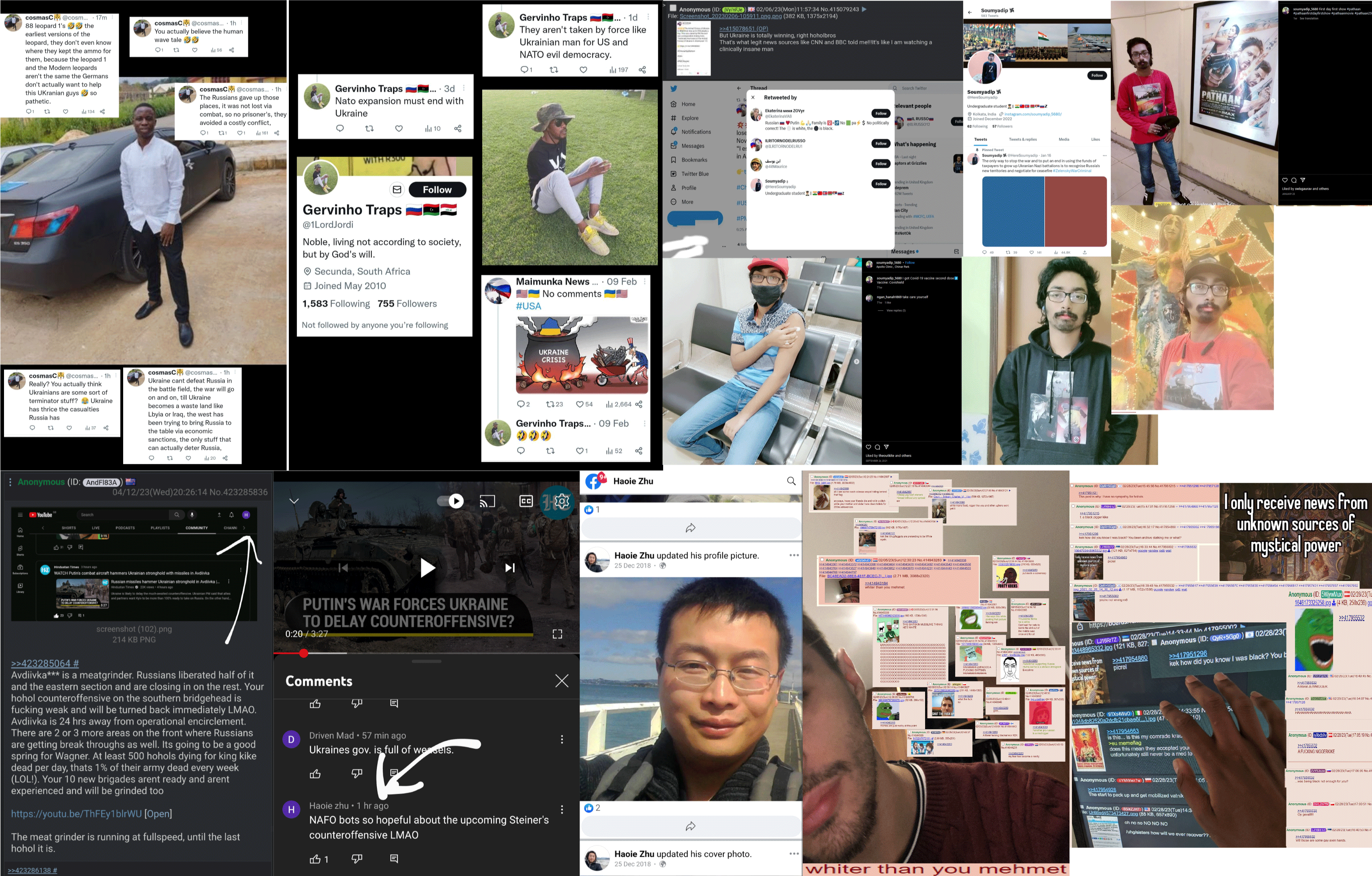1372x876 pixels.
Task: Like the vaccine Instagram post heart
Action: coord(868,447)
